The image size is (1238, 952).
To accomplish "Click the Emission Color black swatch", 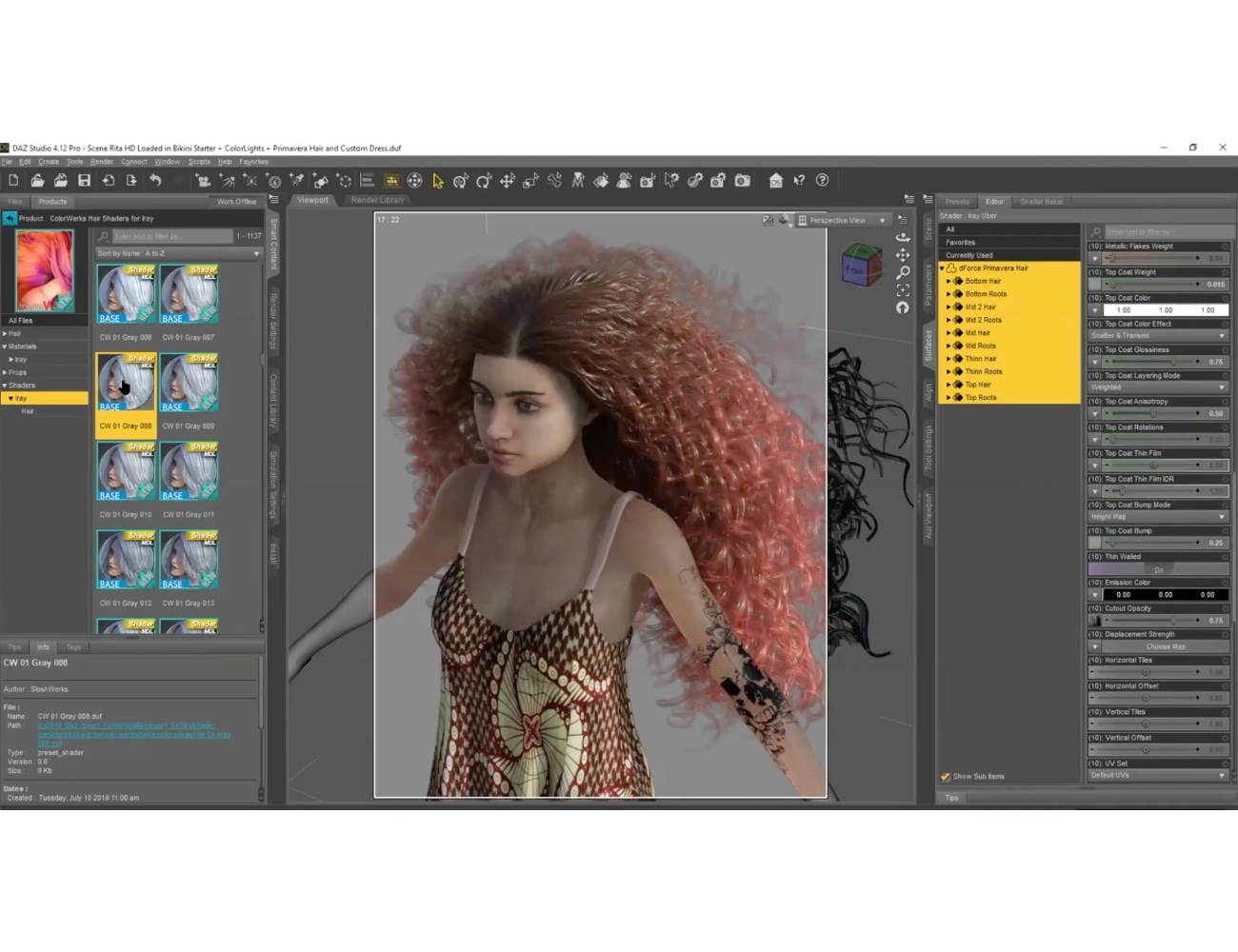I will coord(1166,595).
